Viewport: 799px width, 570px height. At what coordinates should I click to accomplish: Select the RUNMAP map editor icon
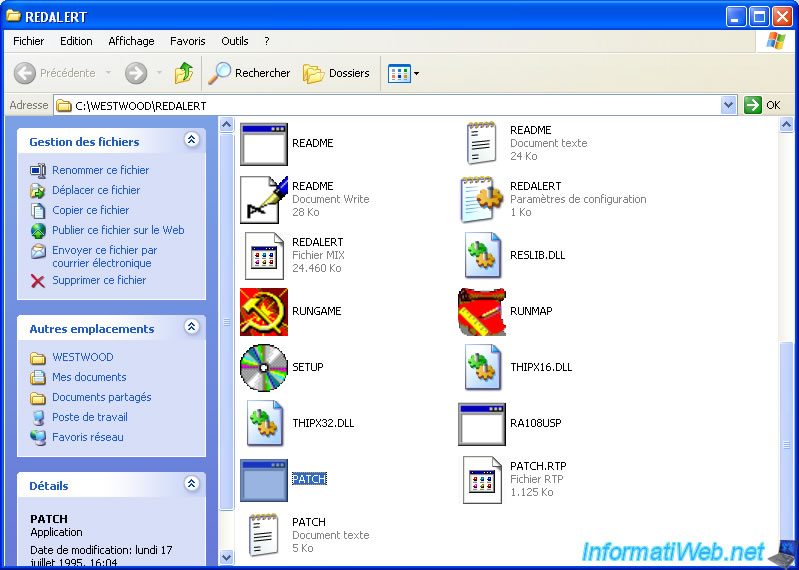click(482, 312)
